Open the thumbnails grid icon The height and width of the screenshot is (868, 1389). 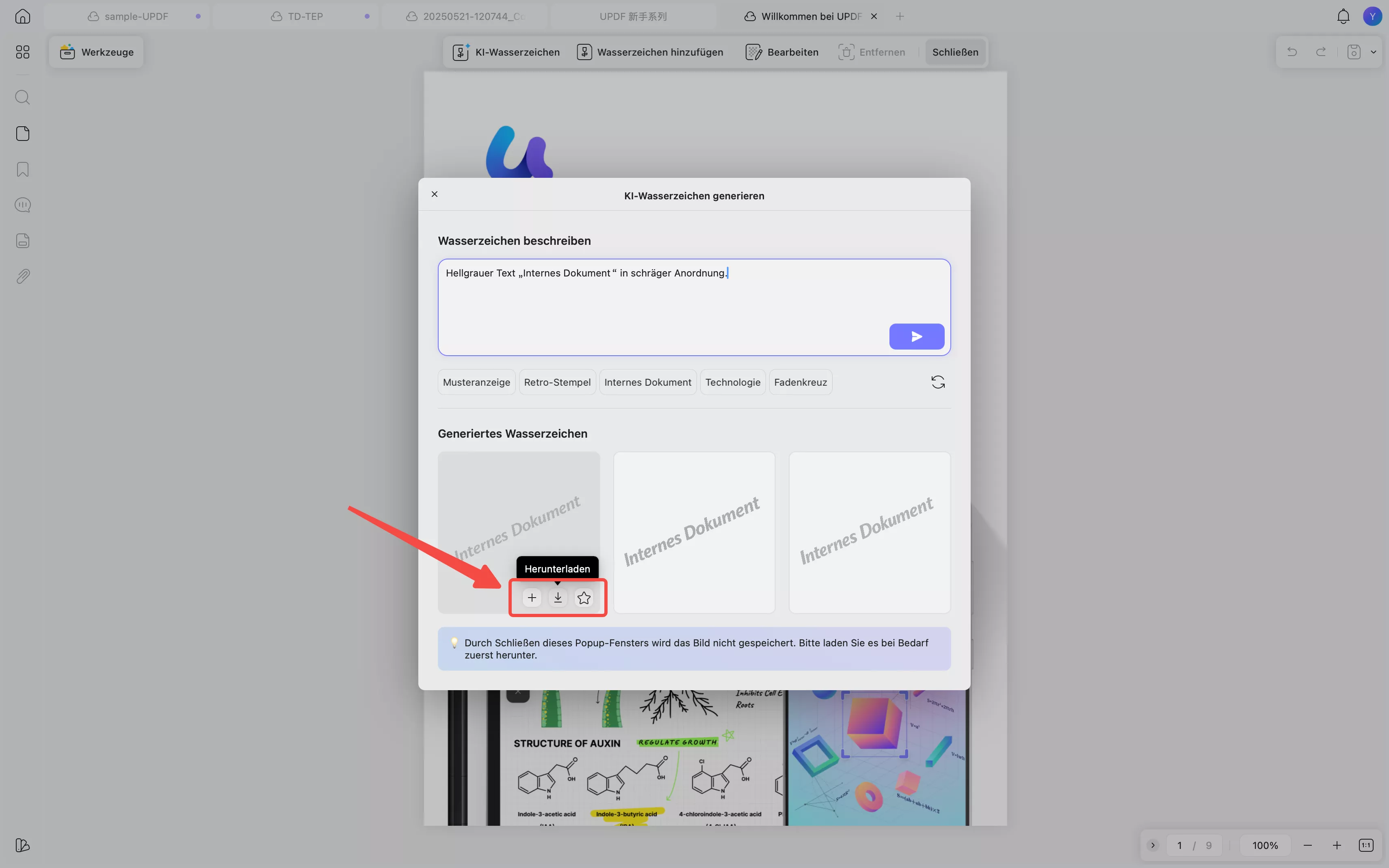pyautogui.click(x=22, y=52)
